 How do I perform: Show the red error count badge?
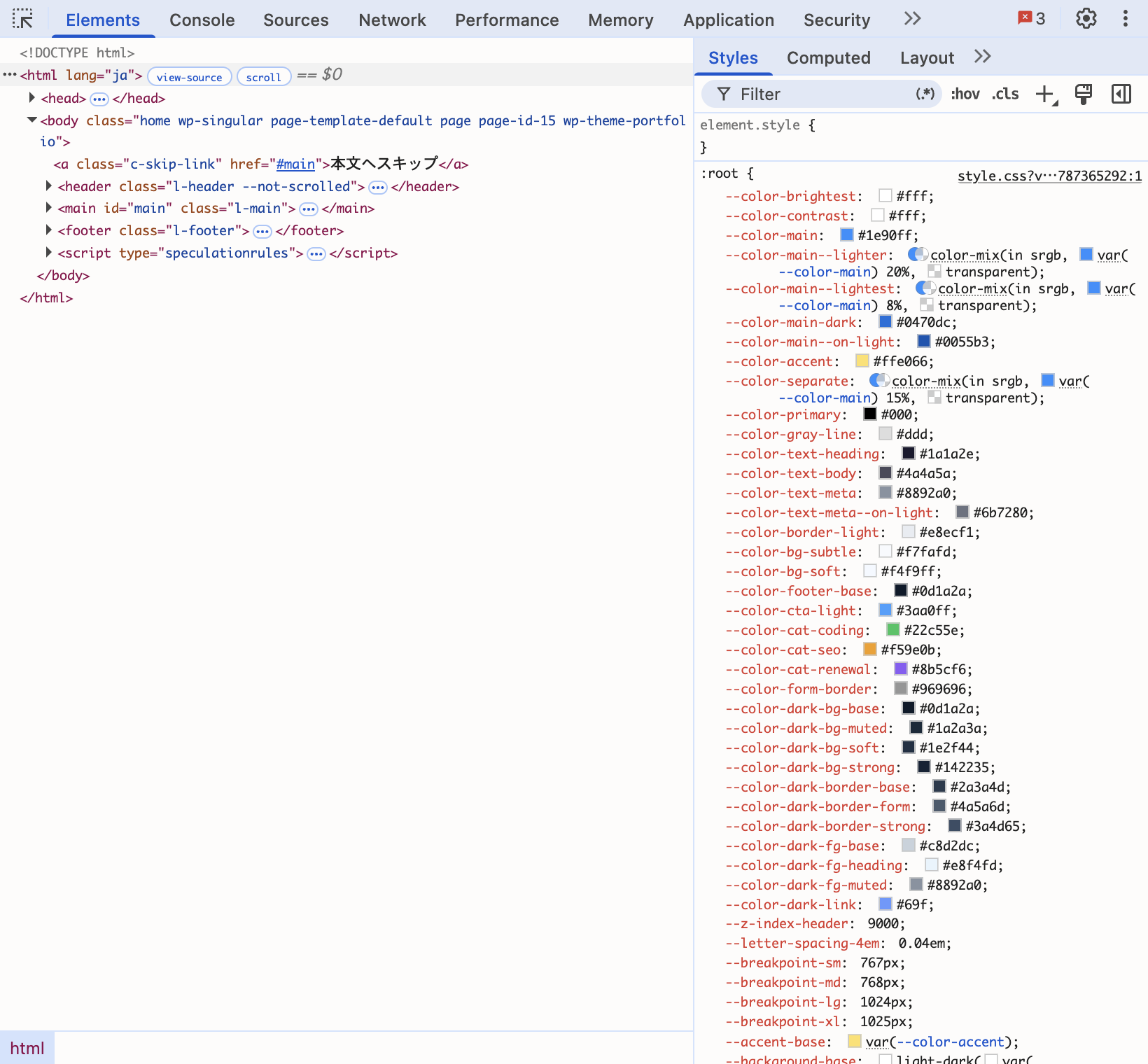pyautogui.click(x=1032, y=19)
